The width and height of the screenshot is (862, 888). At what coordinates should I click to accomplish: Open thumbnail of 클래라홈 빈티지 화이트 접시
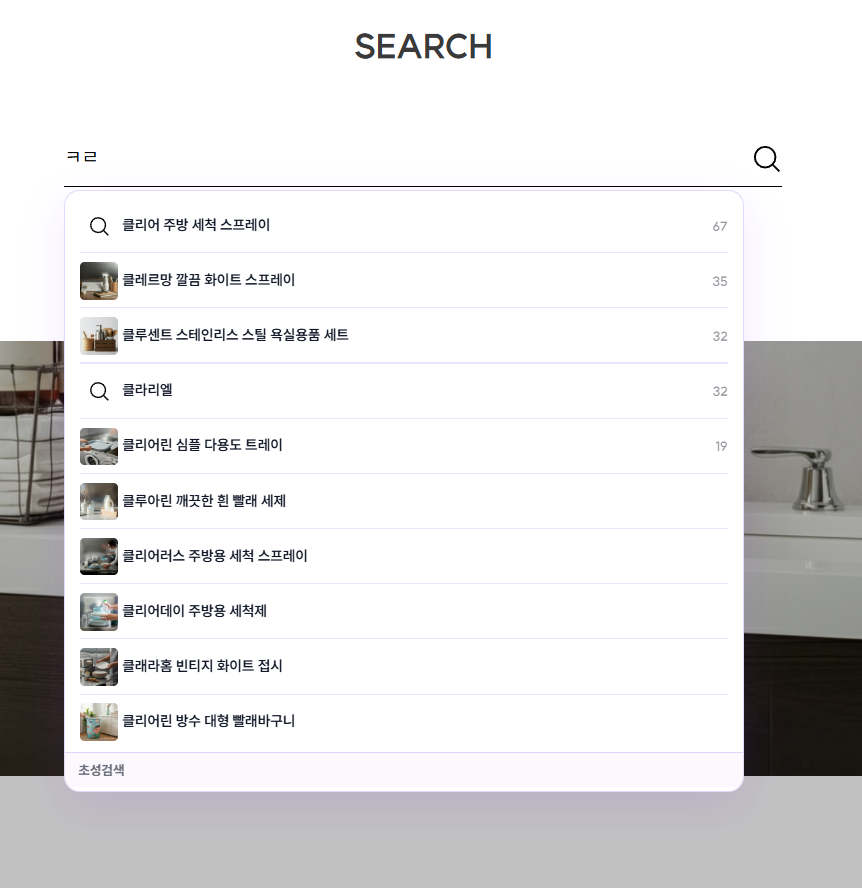click(99, 666)
